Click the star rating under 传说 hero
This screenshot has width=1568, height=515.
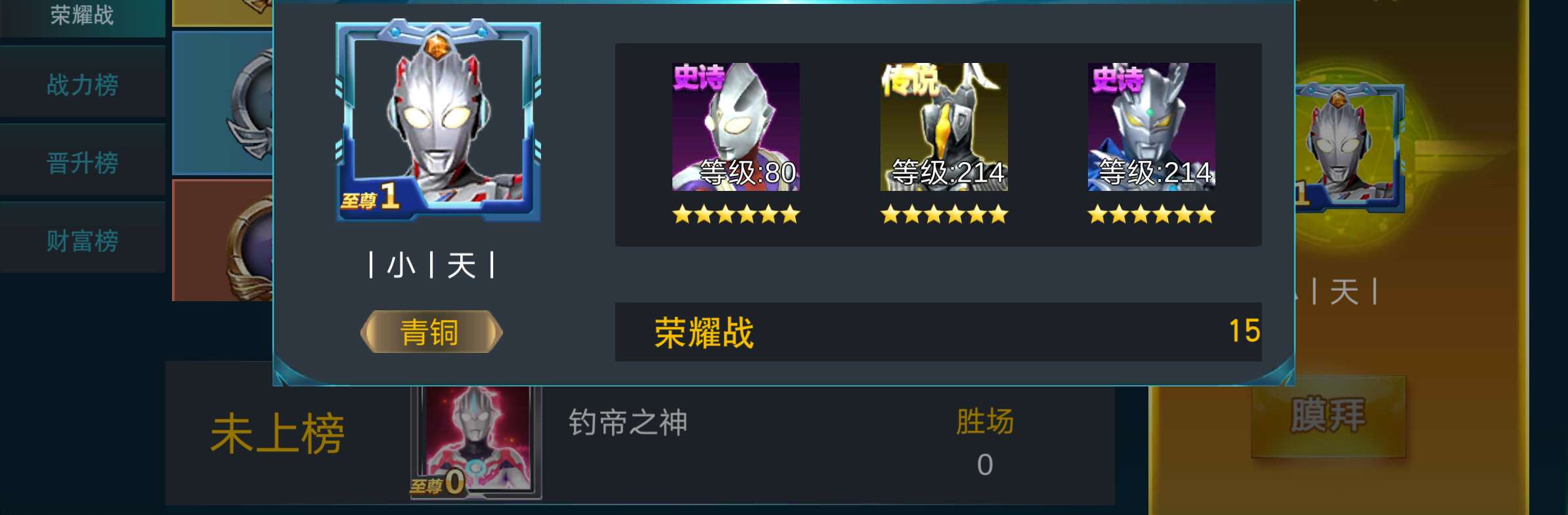pos(944,215)
